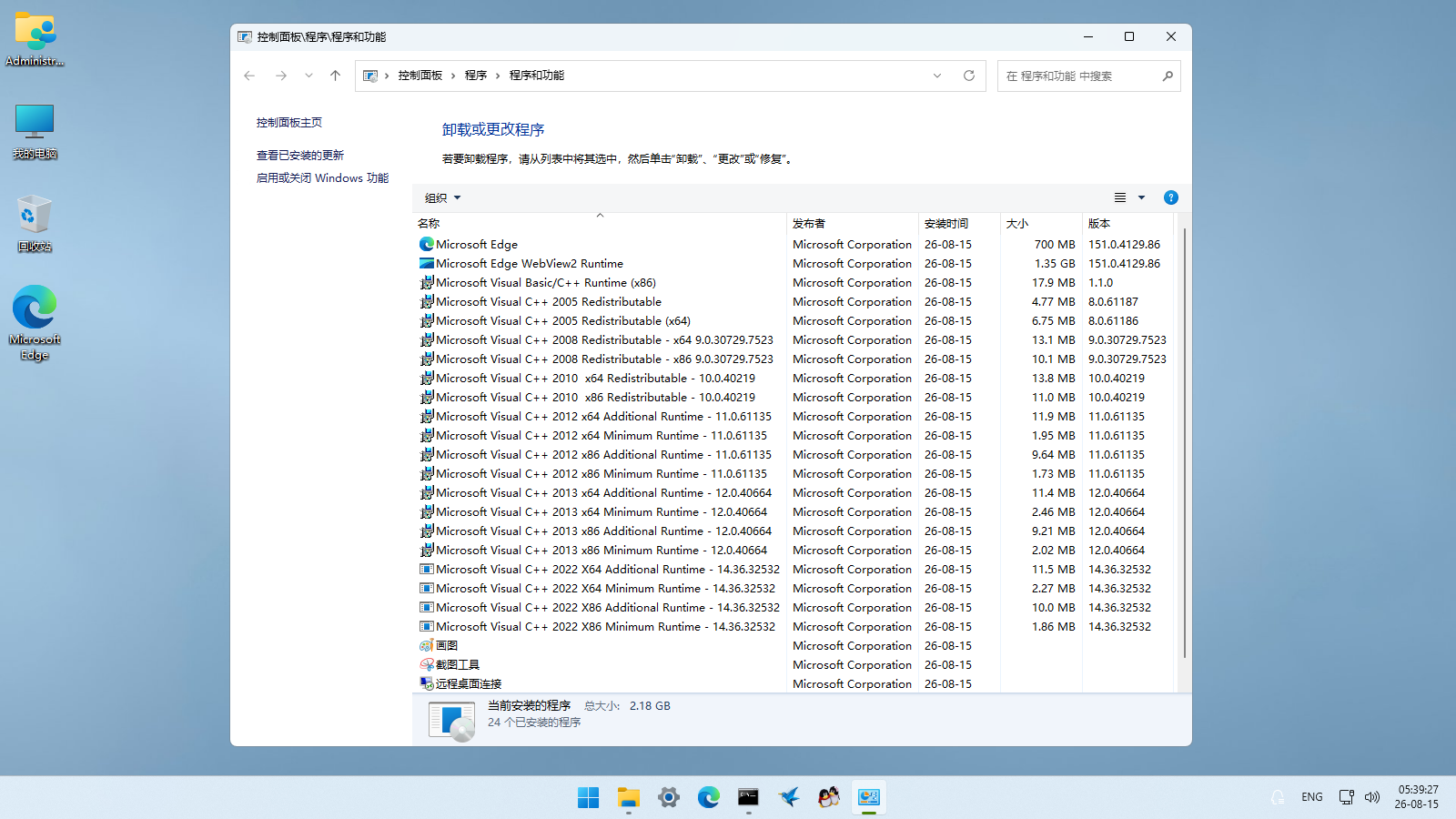This screenshot has height=819, width=1456.
Task: Open Help with blue question icon
Action: (x=1171, y=197)
